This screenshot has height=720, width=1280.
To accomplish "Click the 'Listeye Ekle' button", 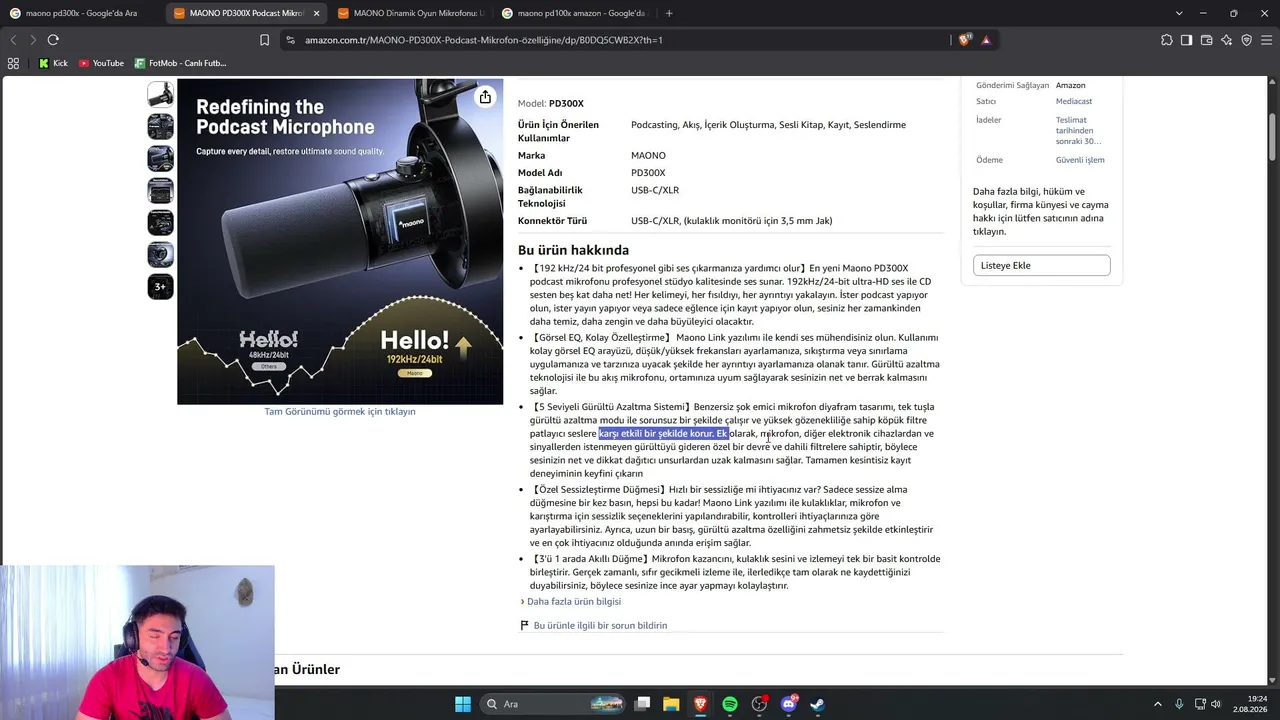I will click(x=1041, y=265).
